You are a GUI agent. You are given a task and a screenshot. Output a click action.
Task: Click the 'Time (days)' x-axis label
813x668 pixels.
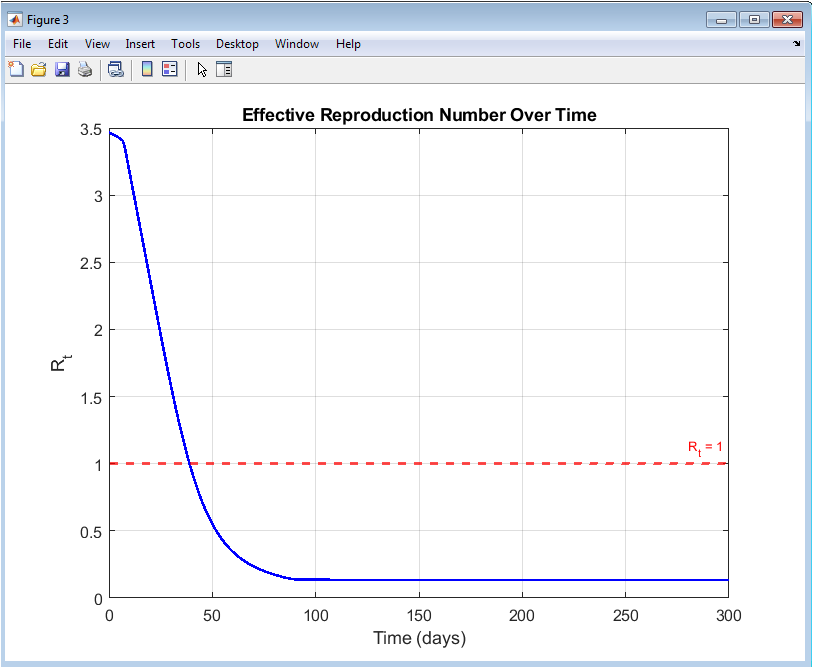click(x=419, y=638)
